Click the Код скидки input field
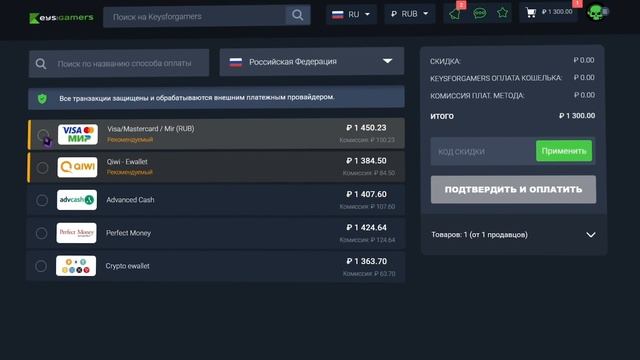The image size is (640, 360). [x=483, y=151]
